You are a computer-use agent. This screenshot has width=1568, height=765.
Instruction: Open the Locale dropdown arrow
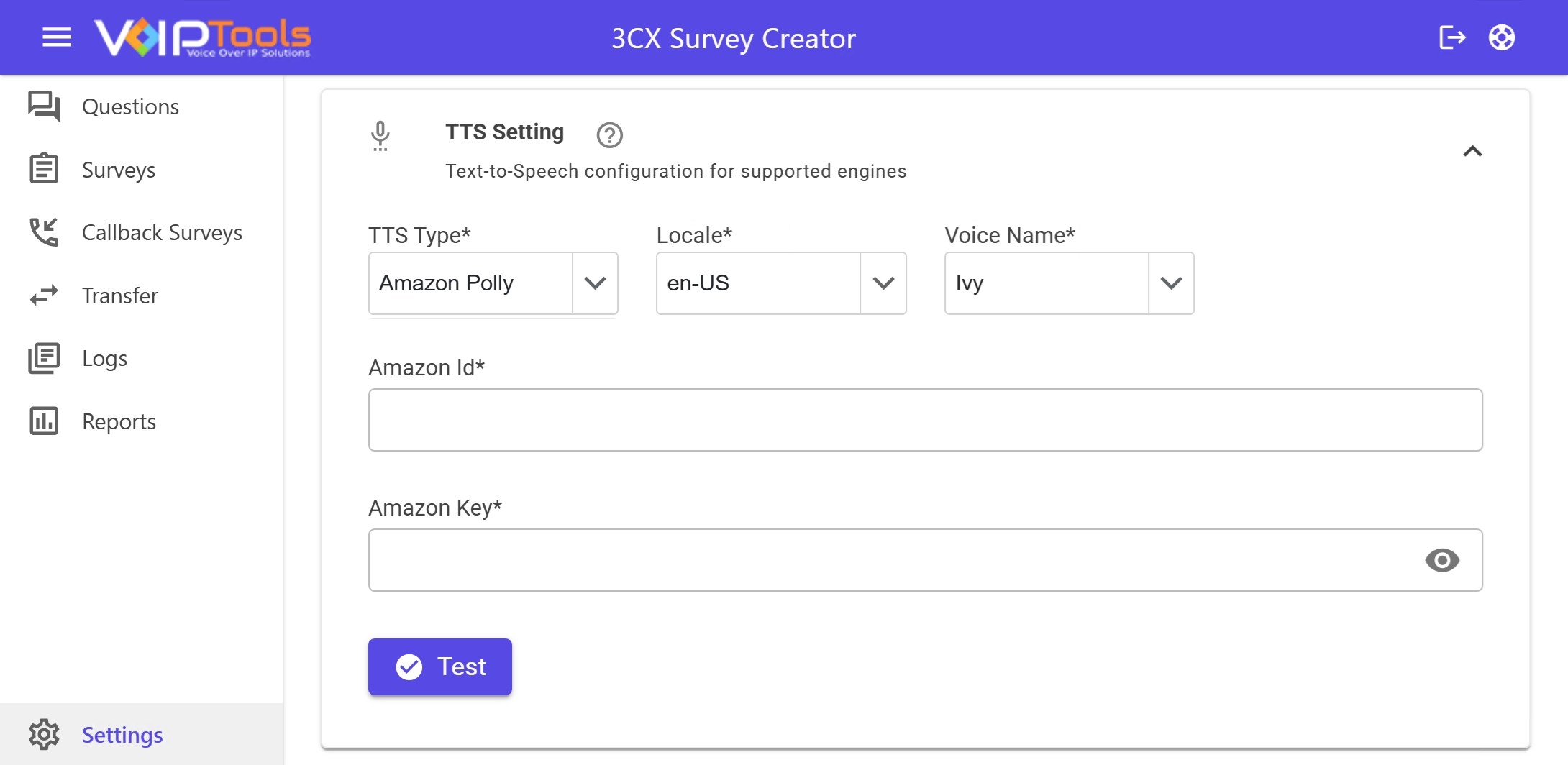883,283
